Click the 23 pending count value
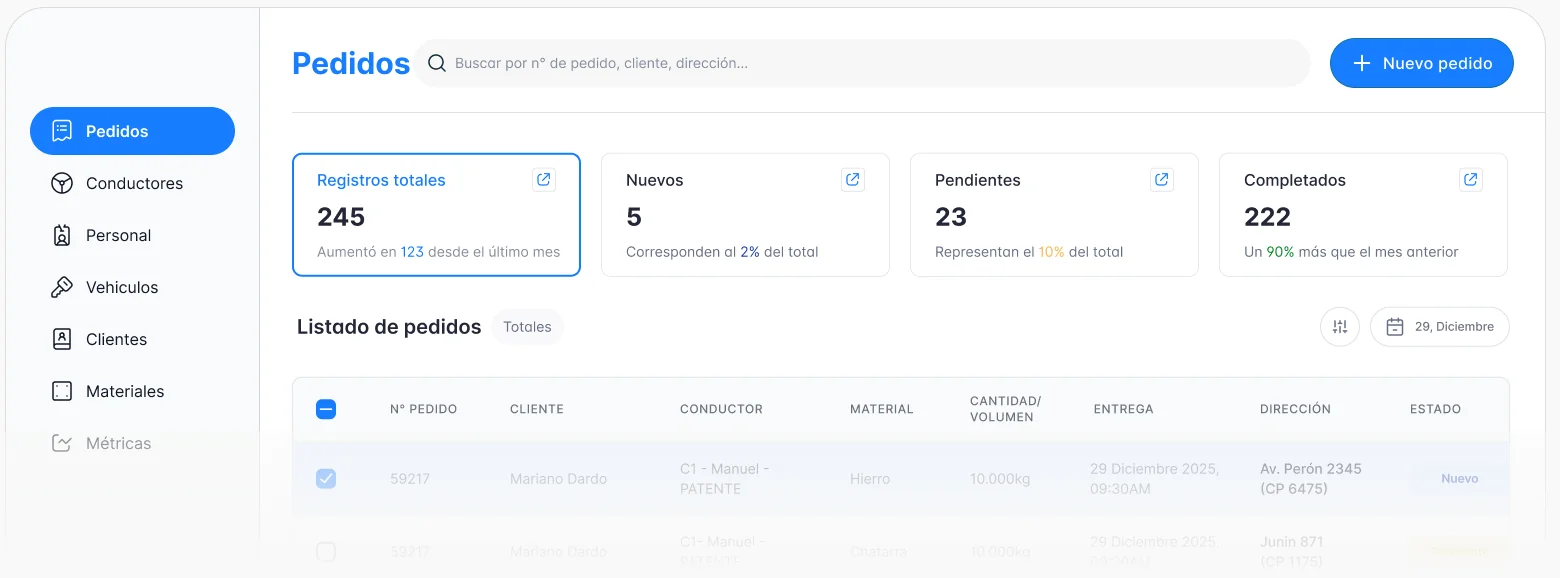Viewport: 1560px width, 578px height. click(x=951, y=217)
